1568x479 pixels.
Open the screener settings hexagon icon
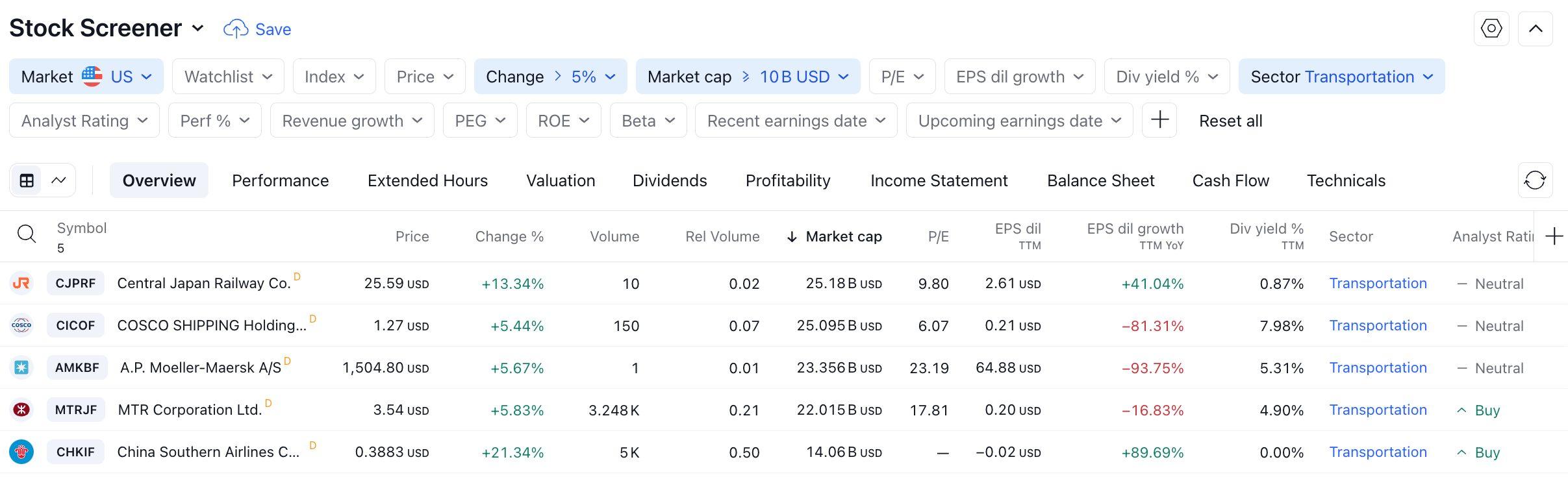click(x=1491, y=29)
